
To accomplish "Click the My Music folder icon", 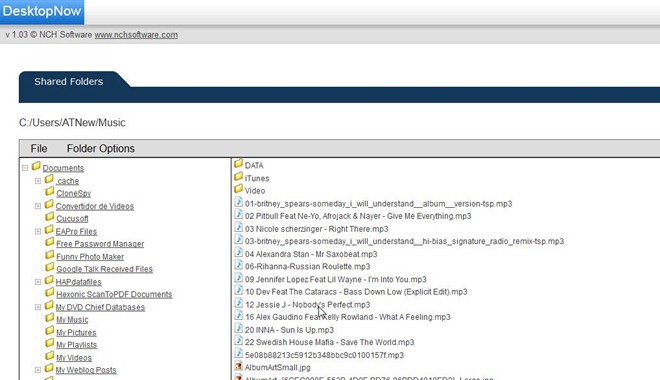I will coord(50,318).
